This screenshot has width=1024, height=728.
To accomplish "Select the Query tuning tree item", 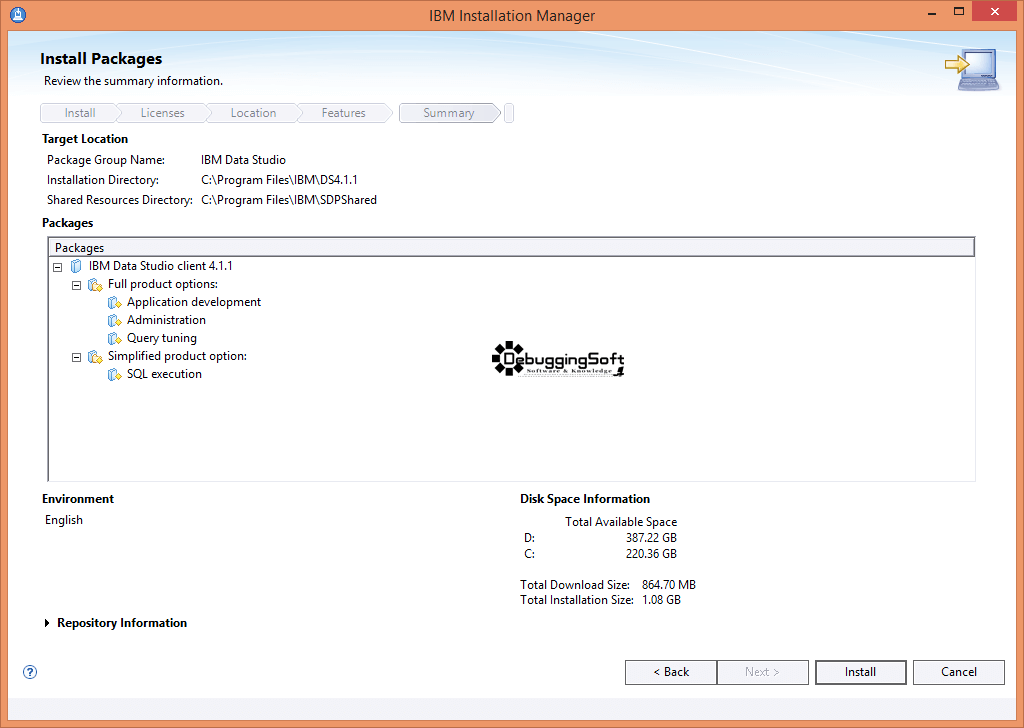I will pyautogui.click(x=161, y=339).
